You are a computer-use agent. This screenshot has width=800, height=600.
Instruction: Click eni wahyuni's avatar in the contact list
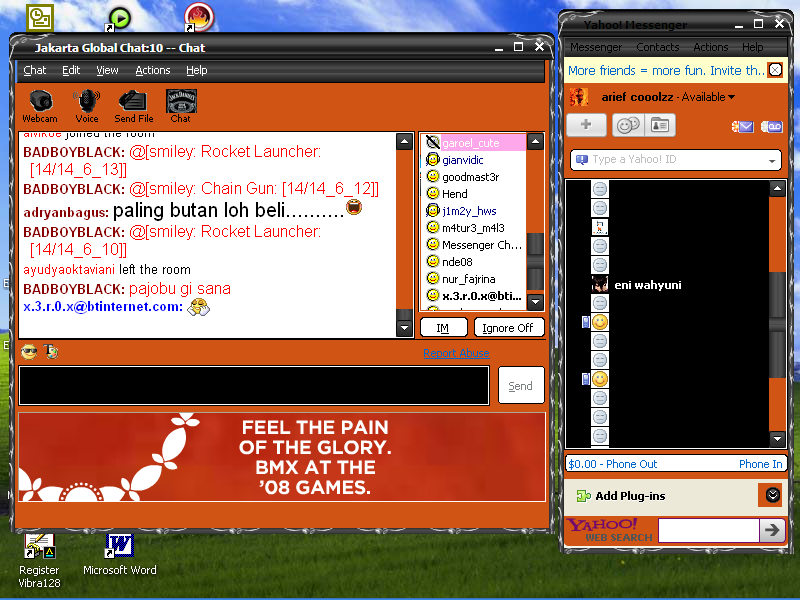(599, 284)
